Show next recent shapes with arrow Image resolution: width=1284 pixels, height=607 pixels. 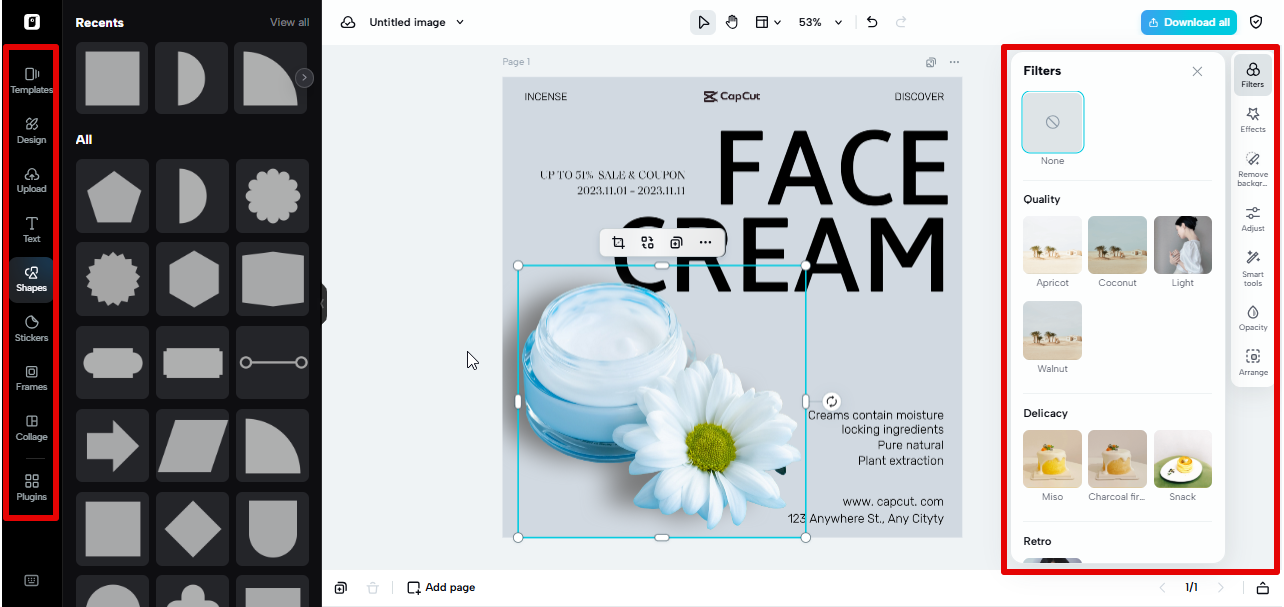(x=305, y=78)
